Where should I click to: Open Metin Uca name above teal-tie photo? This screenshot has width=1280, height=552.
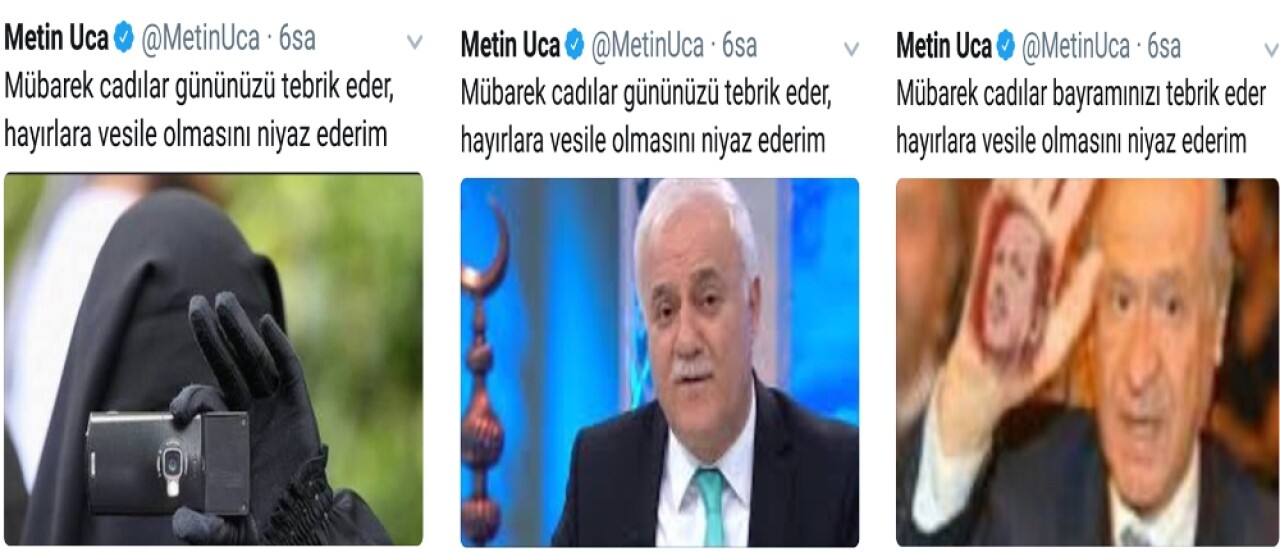510,45
